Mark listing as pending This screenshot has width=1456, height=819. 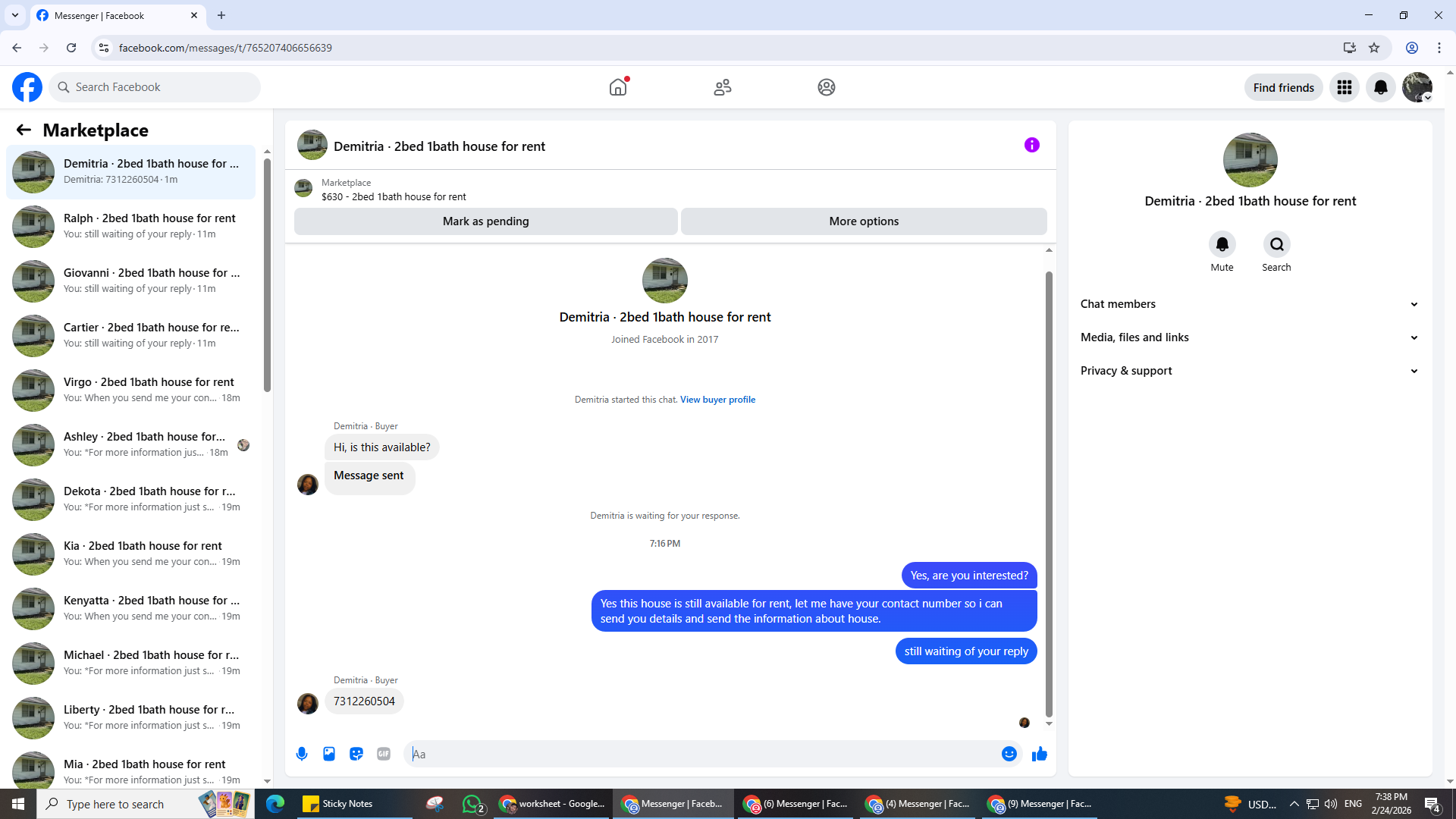(x=485, y=221)
